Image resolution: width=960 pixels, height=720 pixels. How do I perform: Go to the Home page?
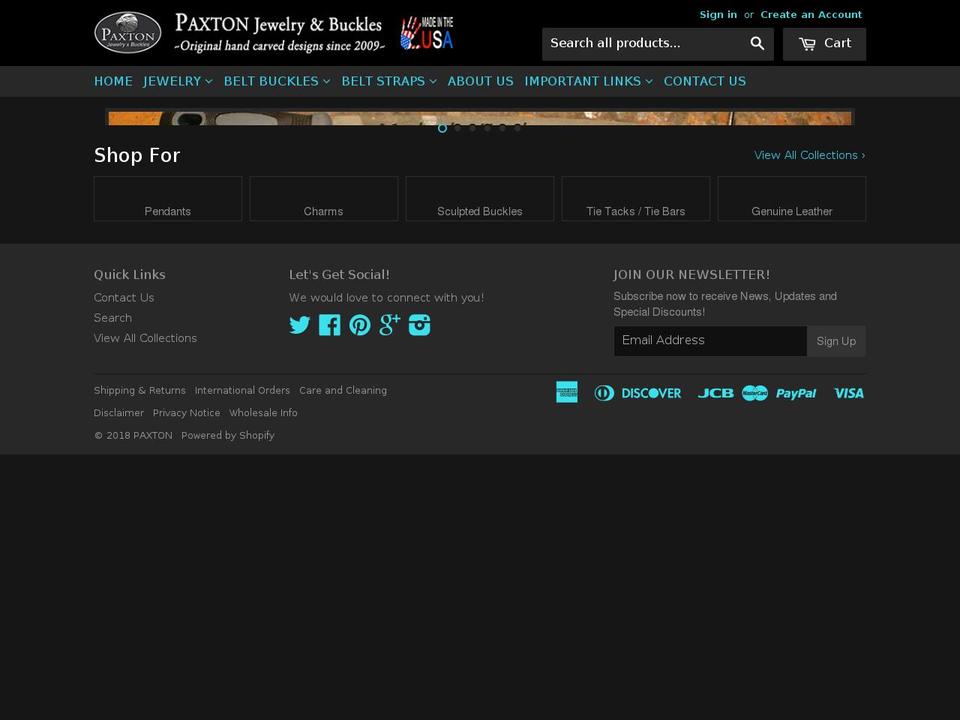113,81
